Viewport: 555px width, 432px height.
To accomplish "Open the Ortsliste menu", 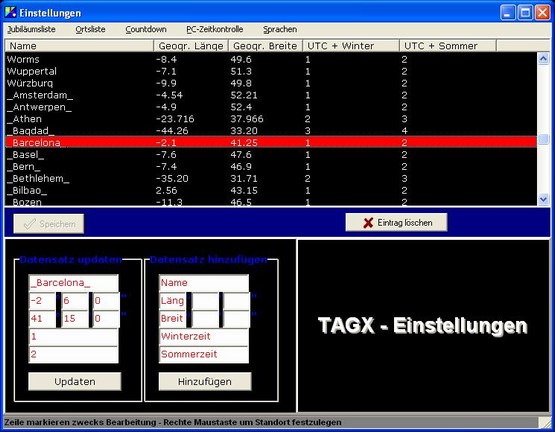I will (x=90, y=29).
